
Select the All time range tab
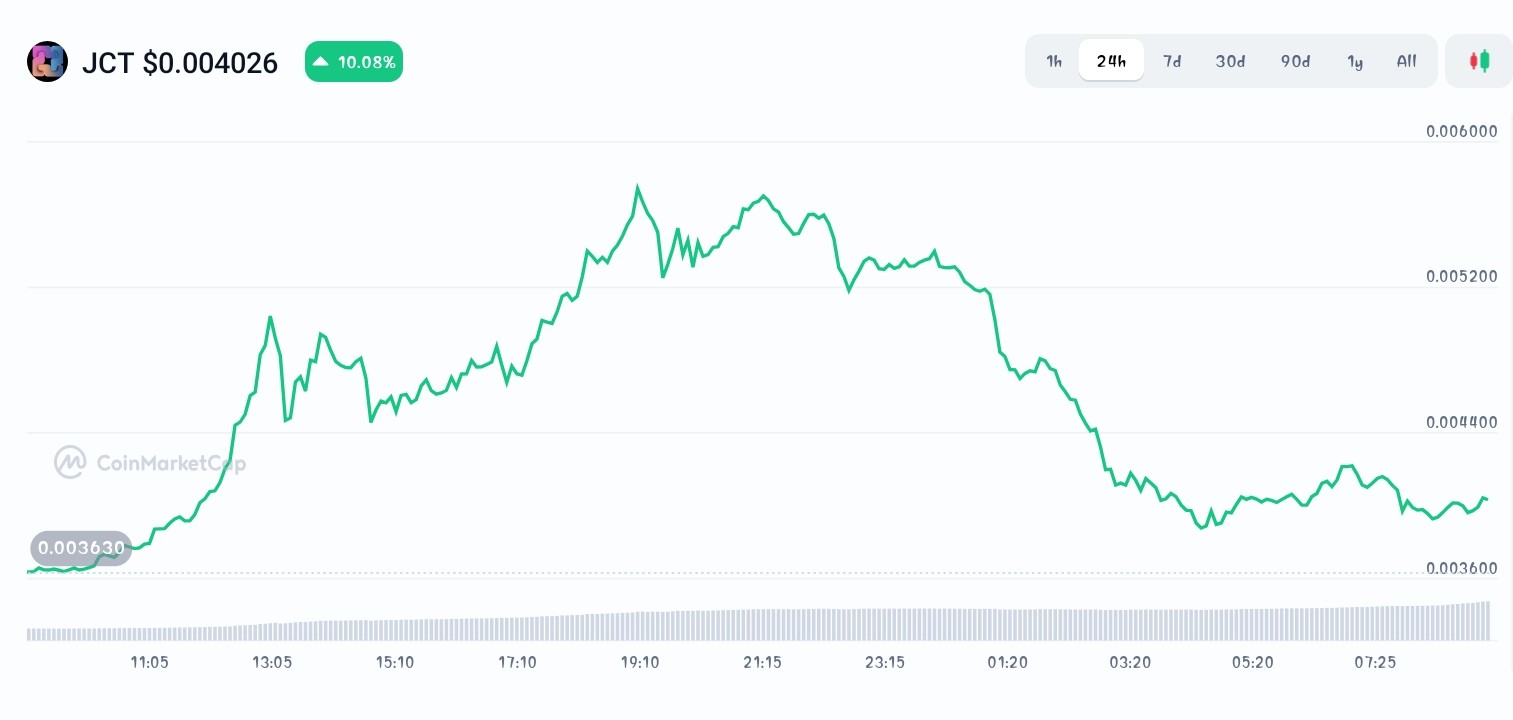(x=1406, y=61)
